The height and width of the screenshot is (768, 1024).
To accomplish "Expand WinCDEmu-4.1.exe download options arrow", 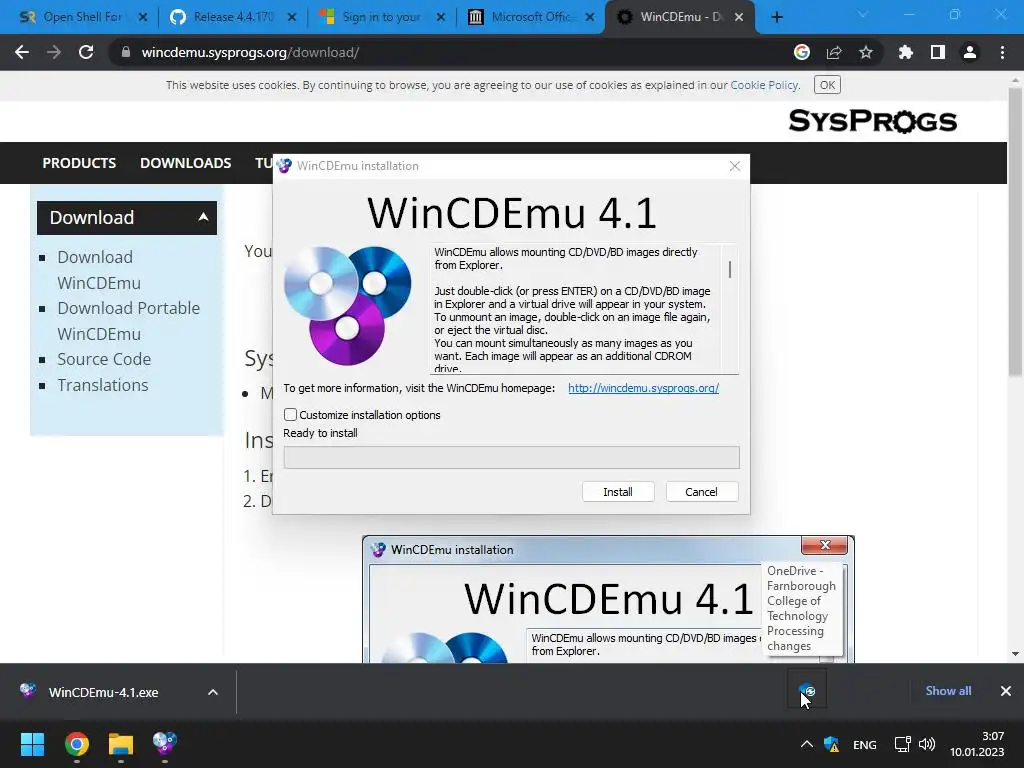I will 213,692.
